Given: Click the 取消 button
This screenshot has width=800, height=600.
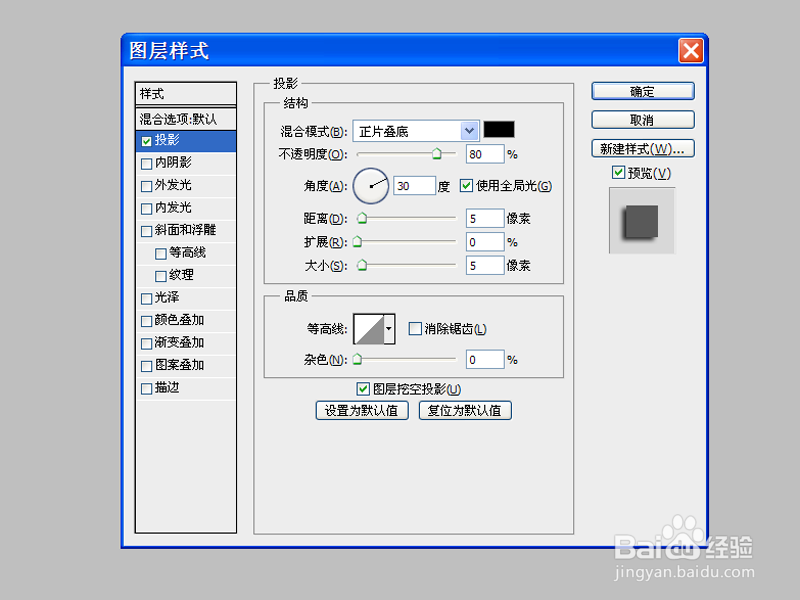Looking at the screenshot, I should 642,120.
